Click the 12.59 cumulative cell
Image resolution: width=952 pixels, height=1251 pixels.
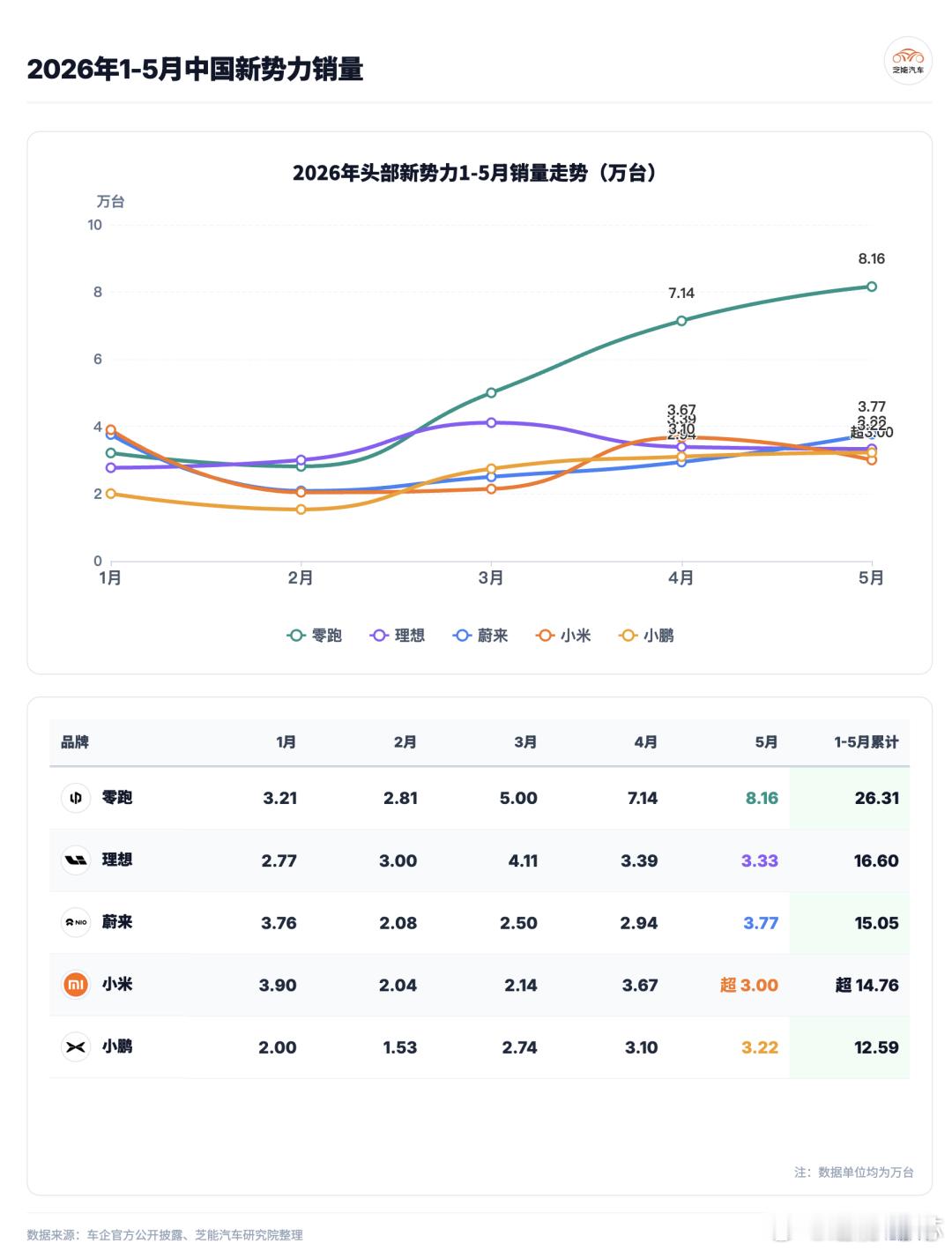coord(876,1047)
